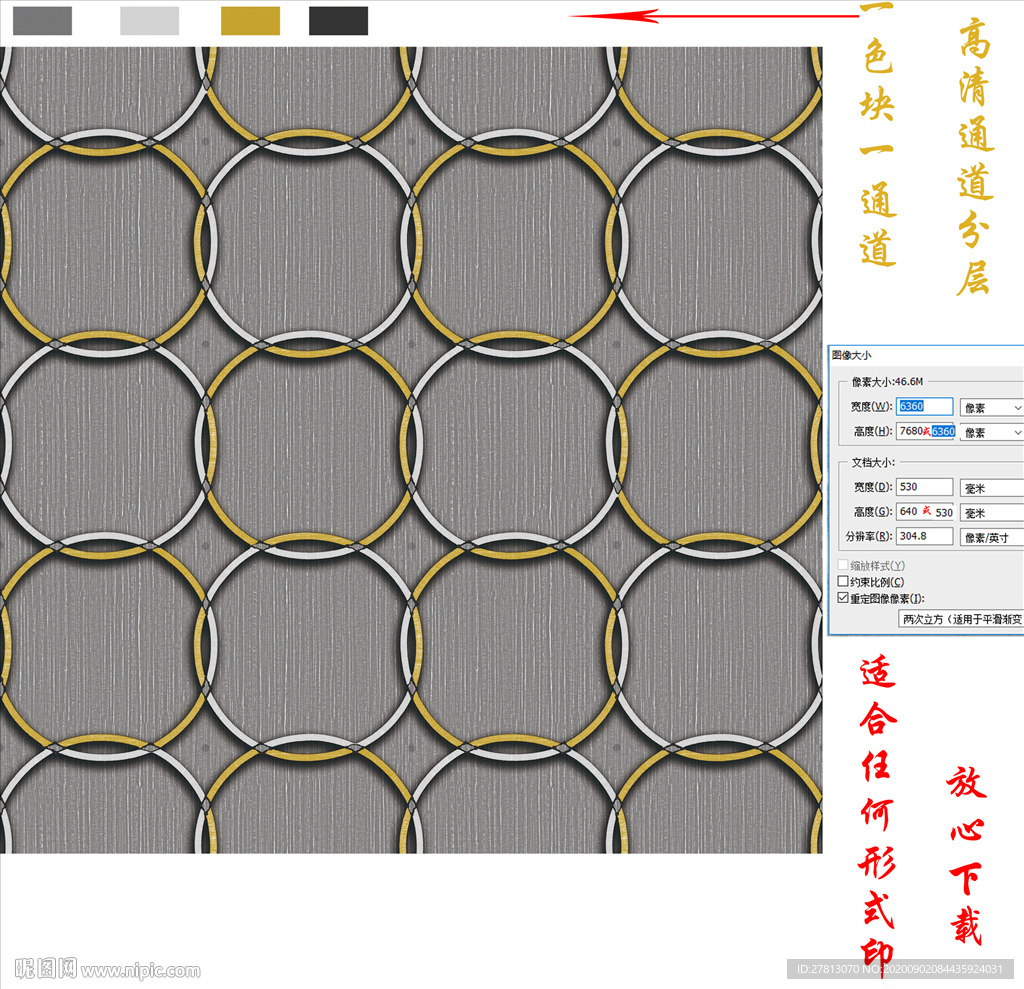
Task: Uncheck the 重定图像像素 checkbox
Action: (x=843, y=598)
